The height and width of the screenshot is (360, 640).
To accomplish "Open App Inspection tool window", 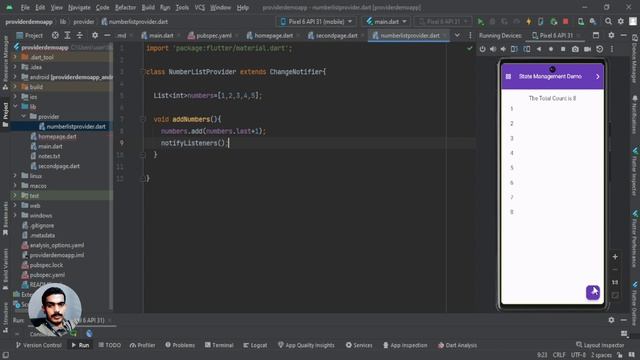I will pos(405,345).
